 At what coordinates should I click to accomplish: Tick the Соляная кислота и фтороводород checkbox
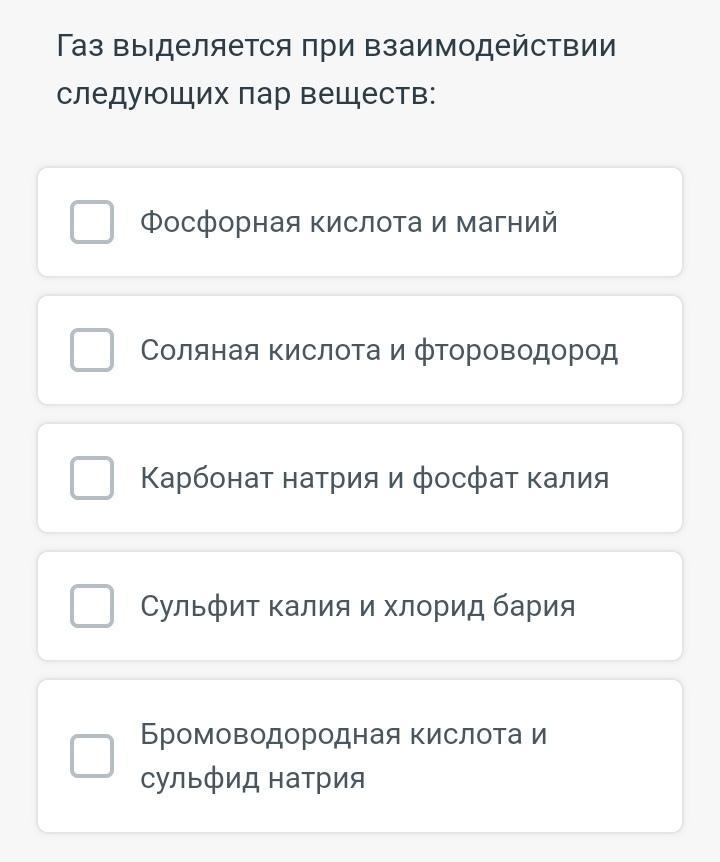[x=92, y=350]
